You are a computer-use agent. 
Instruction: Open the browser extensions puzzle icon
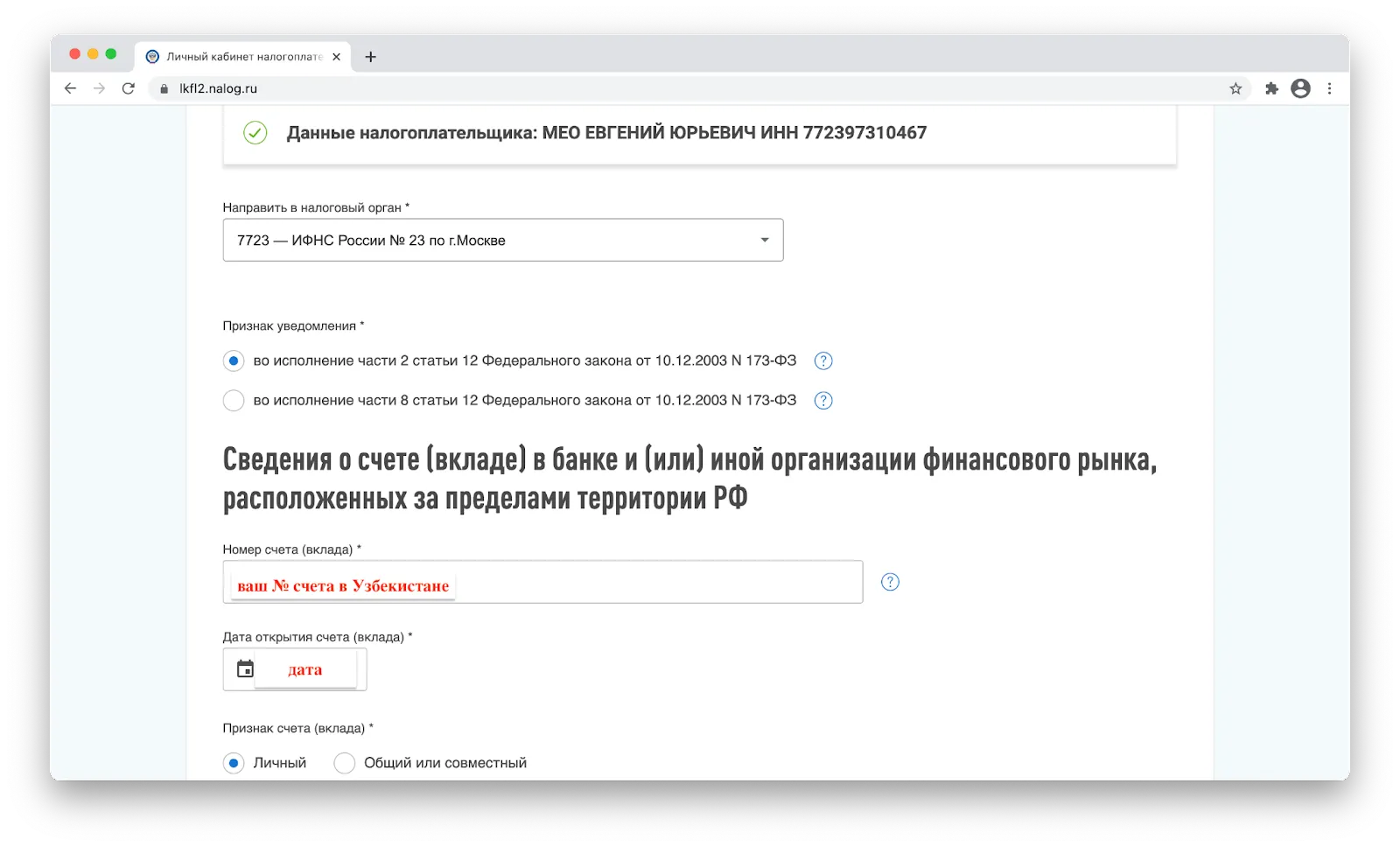1271,88
